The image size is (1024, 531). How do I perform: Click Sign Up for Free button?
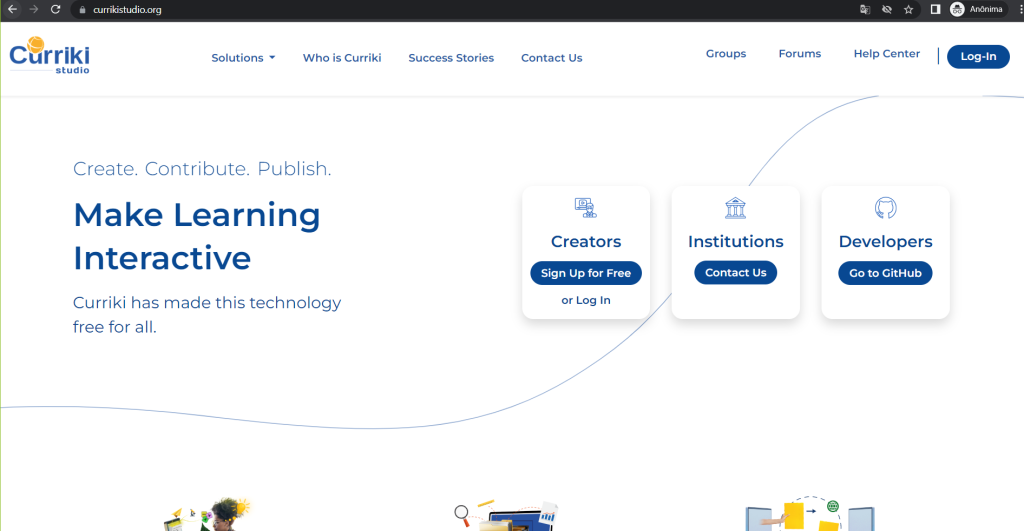click(x=586, y=273)
